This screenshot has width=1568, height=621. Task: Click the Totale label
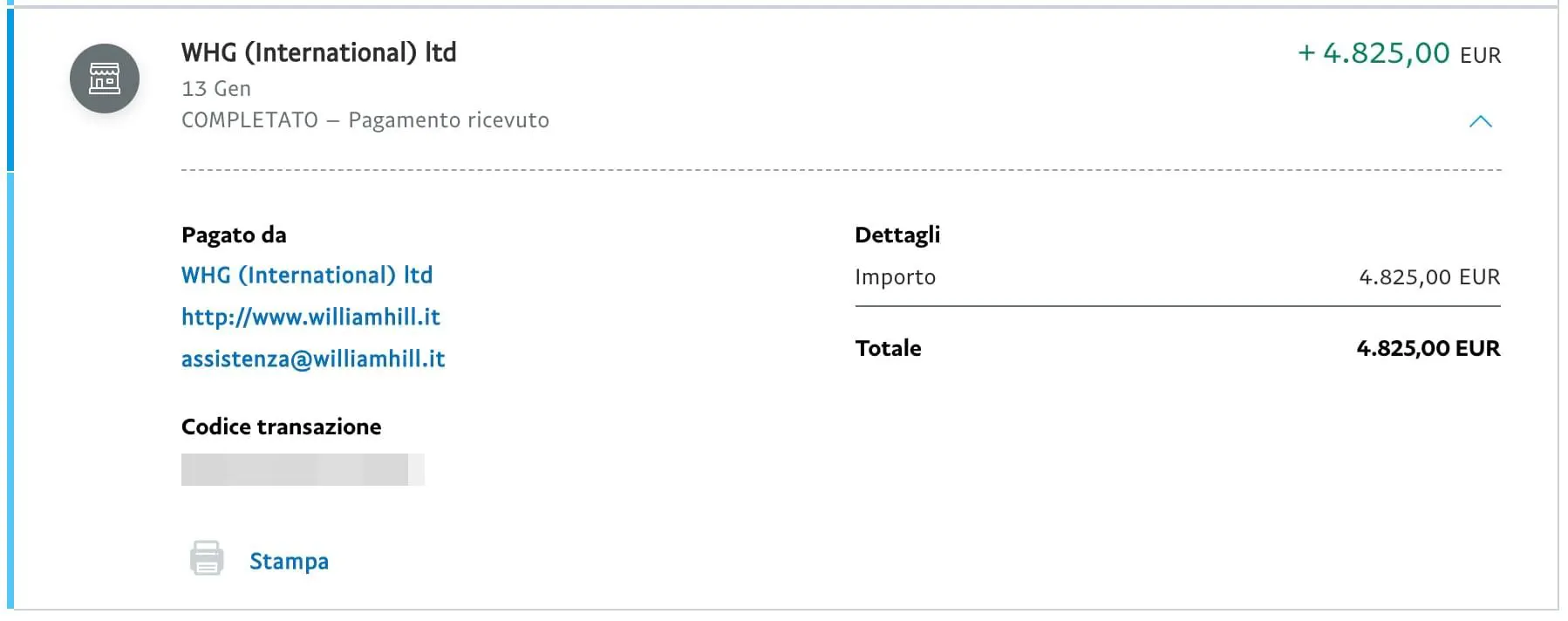(888, 348)
